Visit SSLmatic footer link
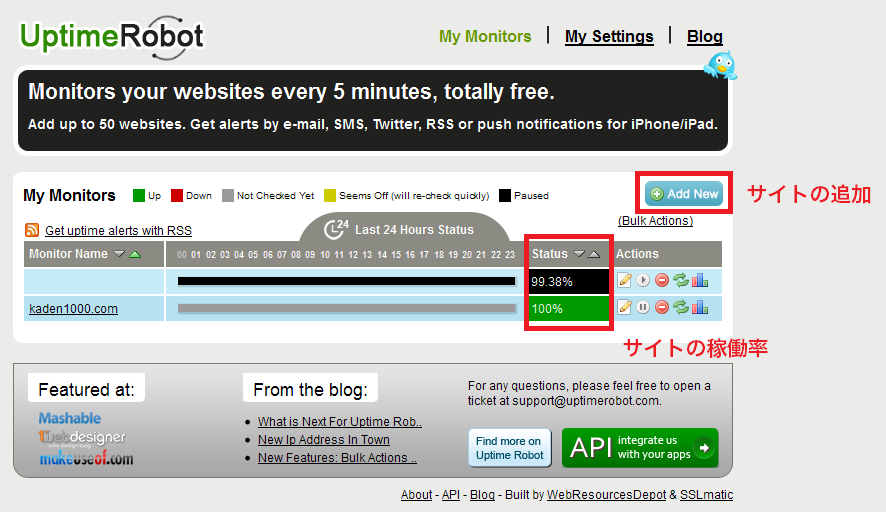 point(706,495)
